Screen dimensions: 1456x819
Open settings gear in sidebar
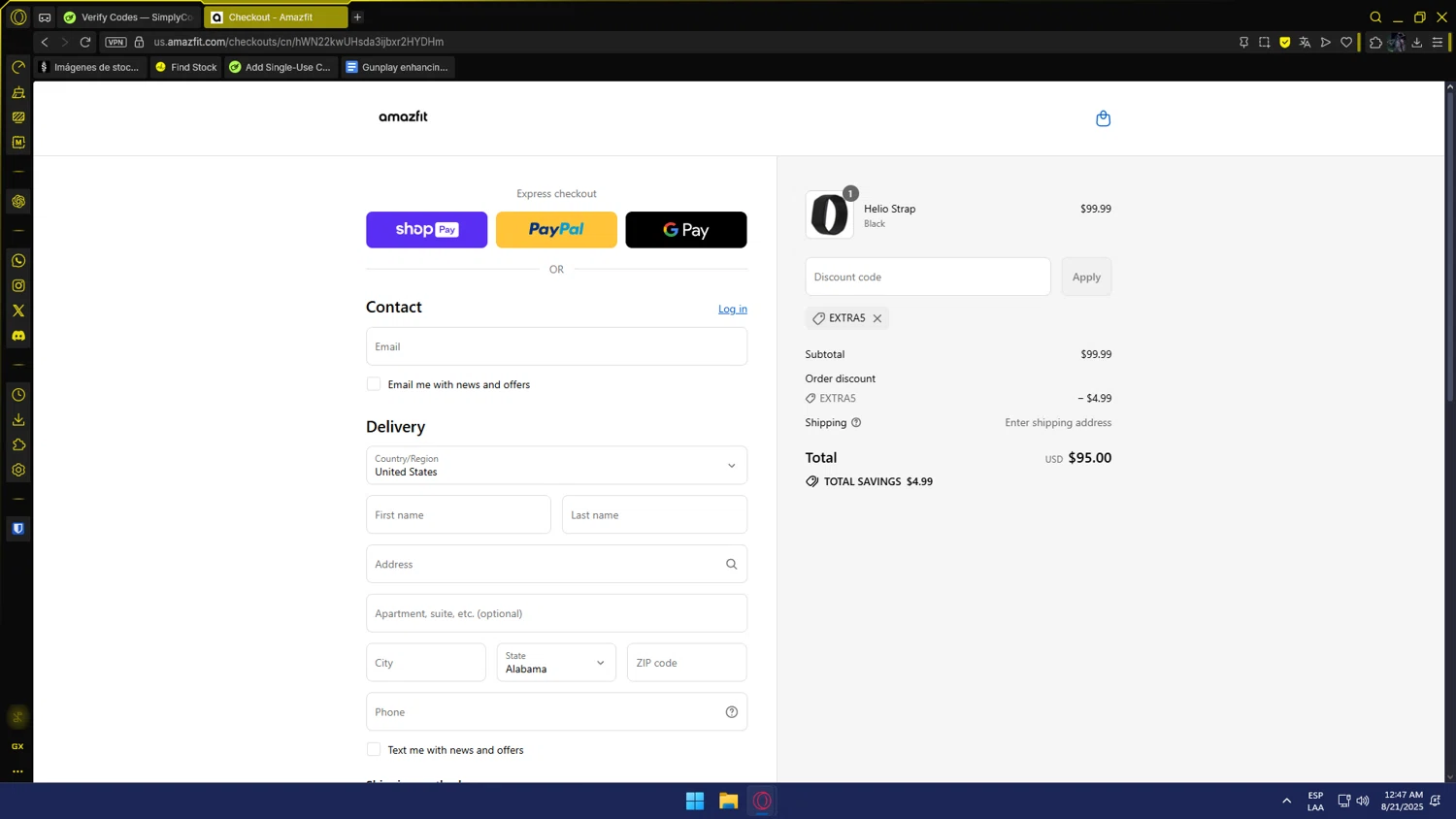pyautogui.click(x=18, y=470)
